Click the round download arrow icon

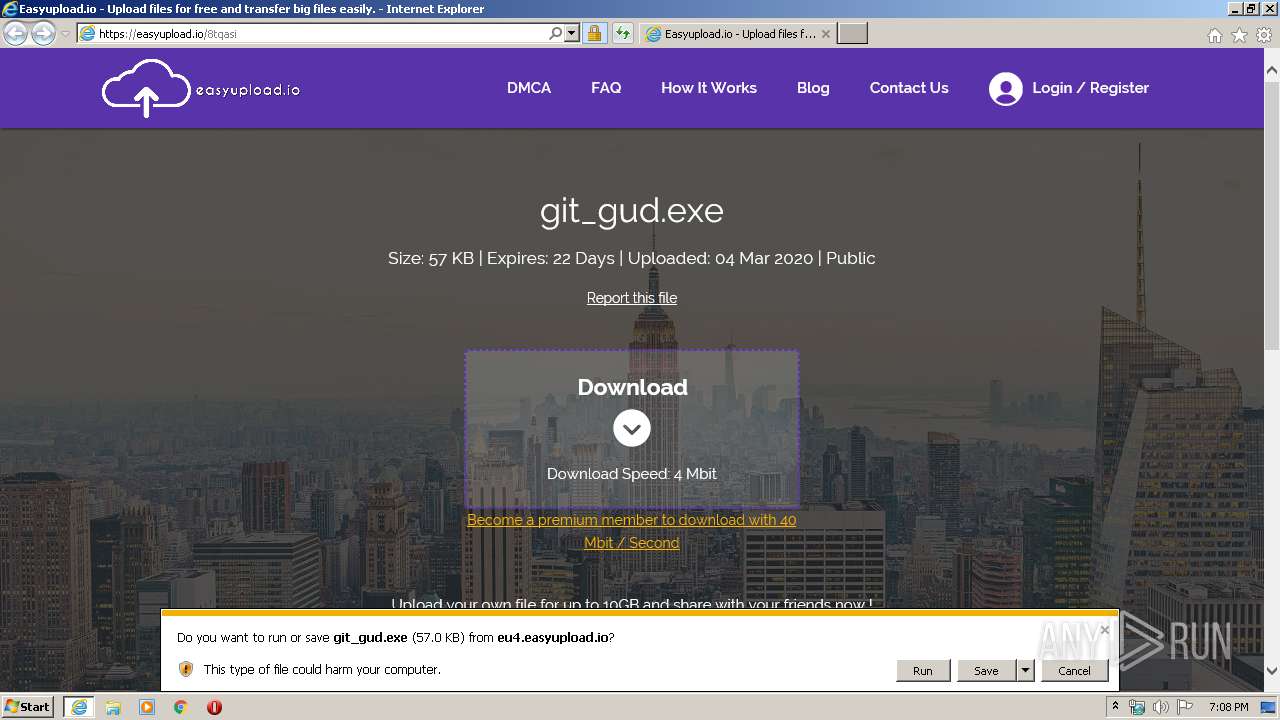[631, 429]
